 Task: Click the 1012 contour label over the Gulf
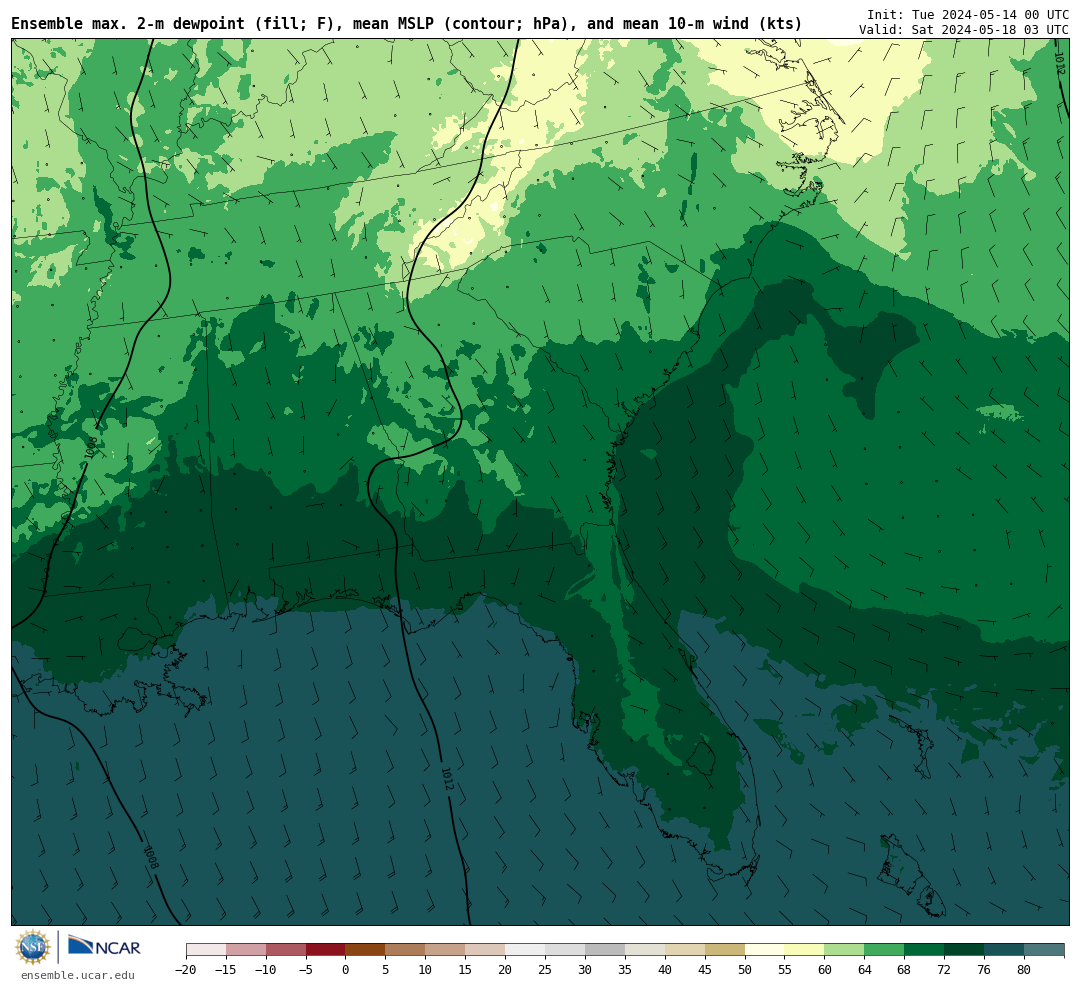pos(447,779)
